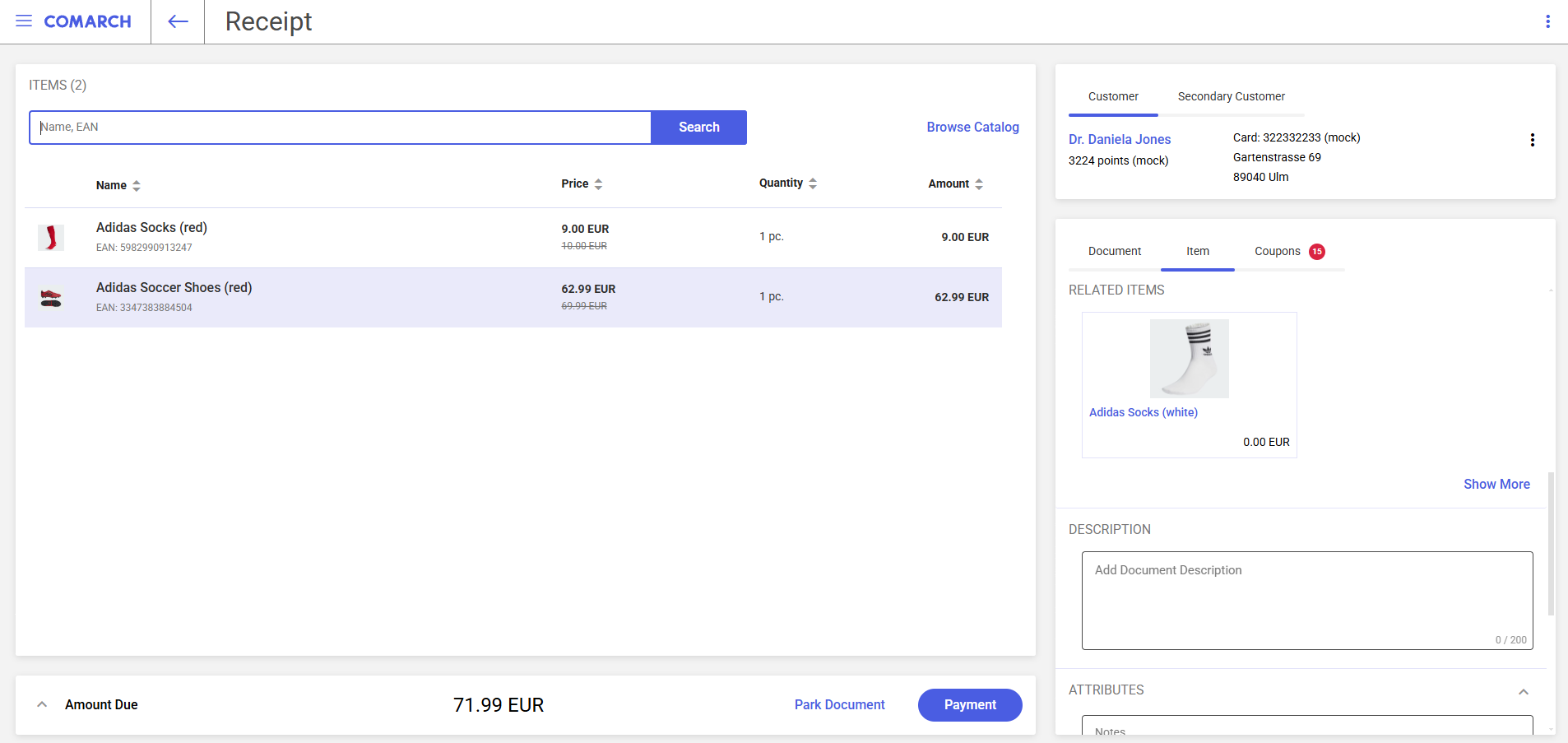Click the Gartenstrasse 69 address line
The width and height of the screenshot is (1568, 743).
[x=1277, y=157]
